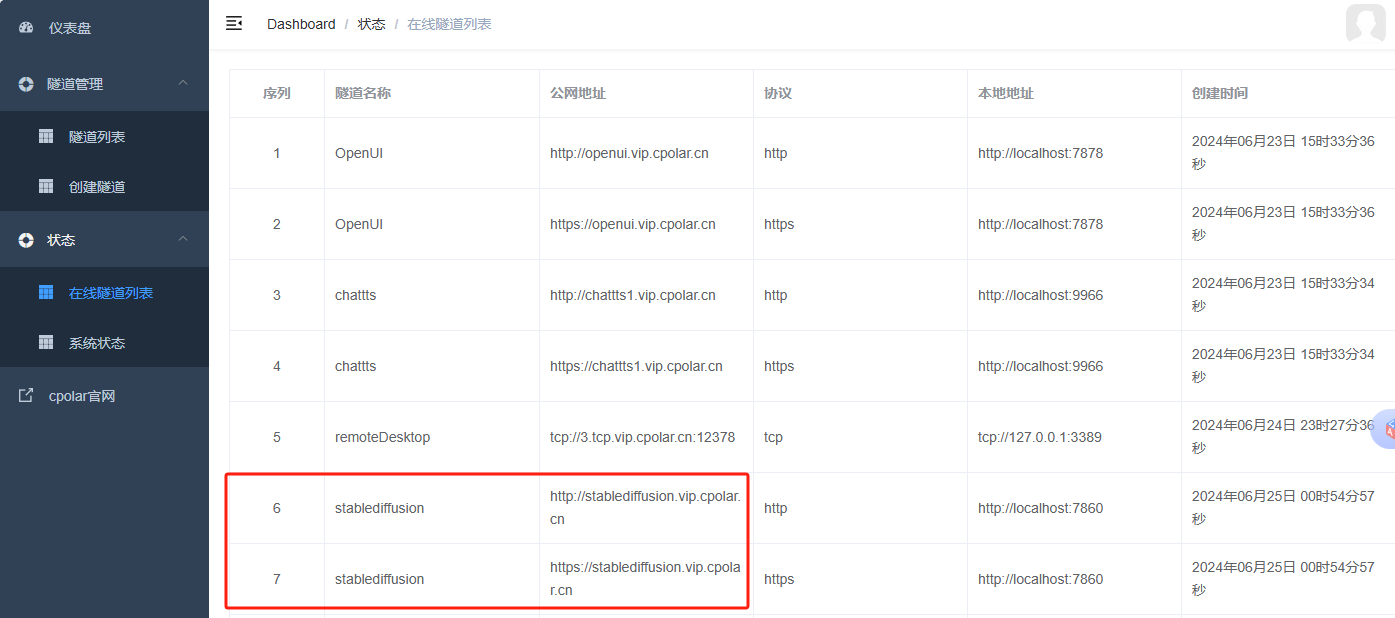The height and width of the screenshot is (618, 1395).
Task: Click http://localhost:9966 in row 3
Action: coord(1041,295)
